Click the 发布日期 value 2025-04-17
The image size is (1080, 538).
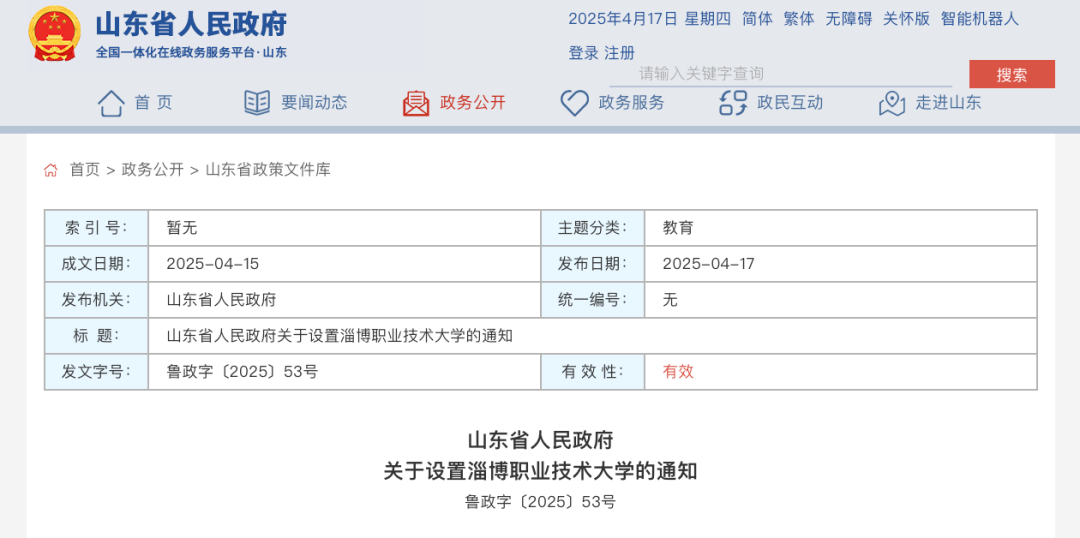709,264
